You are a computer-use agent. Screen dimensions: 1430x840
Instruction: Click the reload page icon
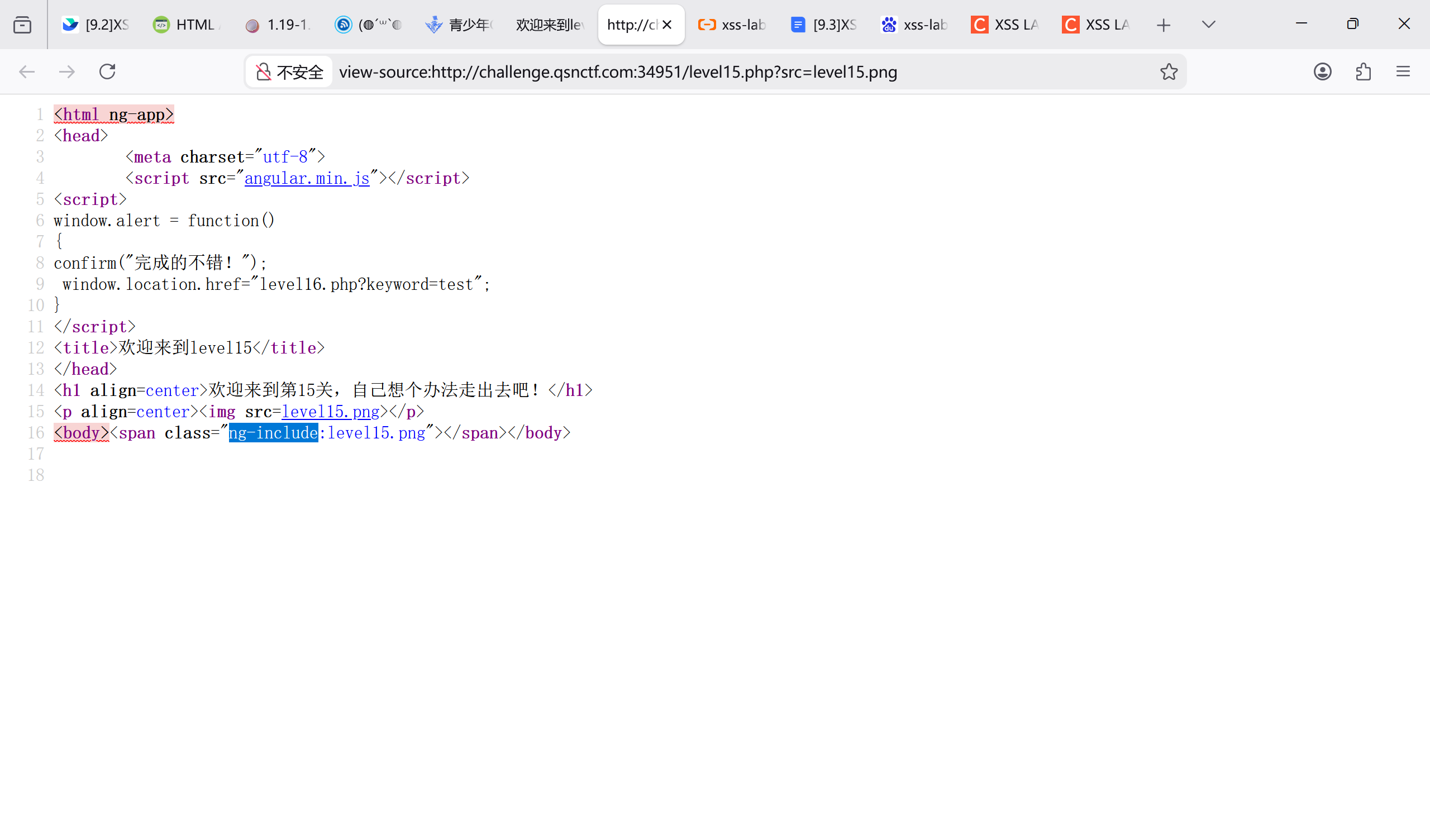click(x=107, y=71)
